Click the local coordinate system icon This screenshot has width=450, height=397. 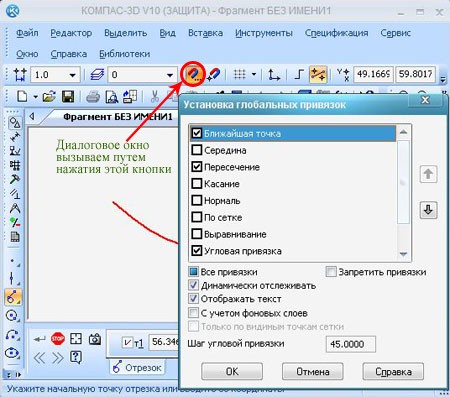pos(274,74)
